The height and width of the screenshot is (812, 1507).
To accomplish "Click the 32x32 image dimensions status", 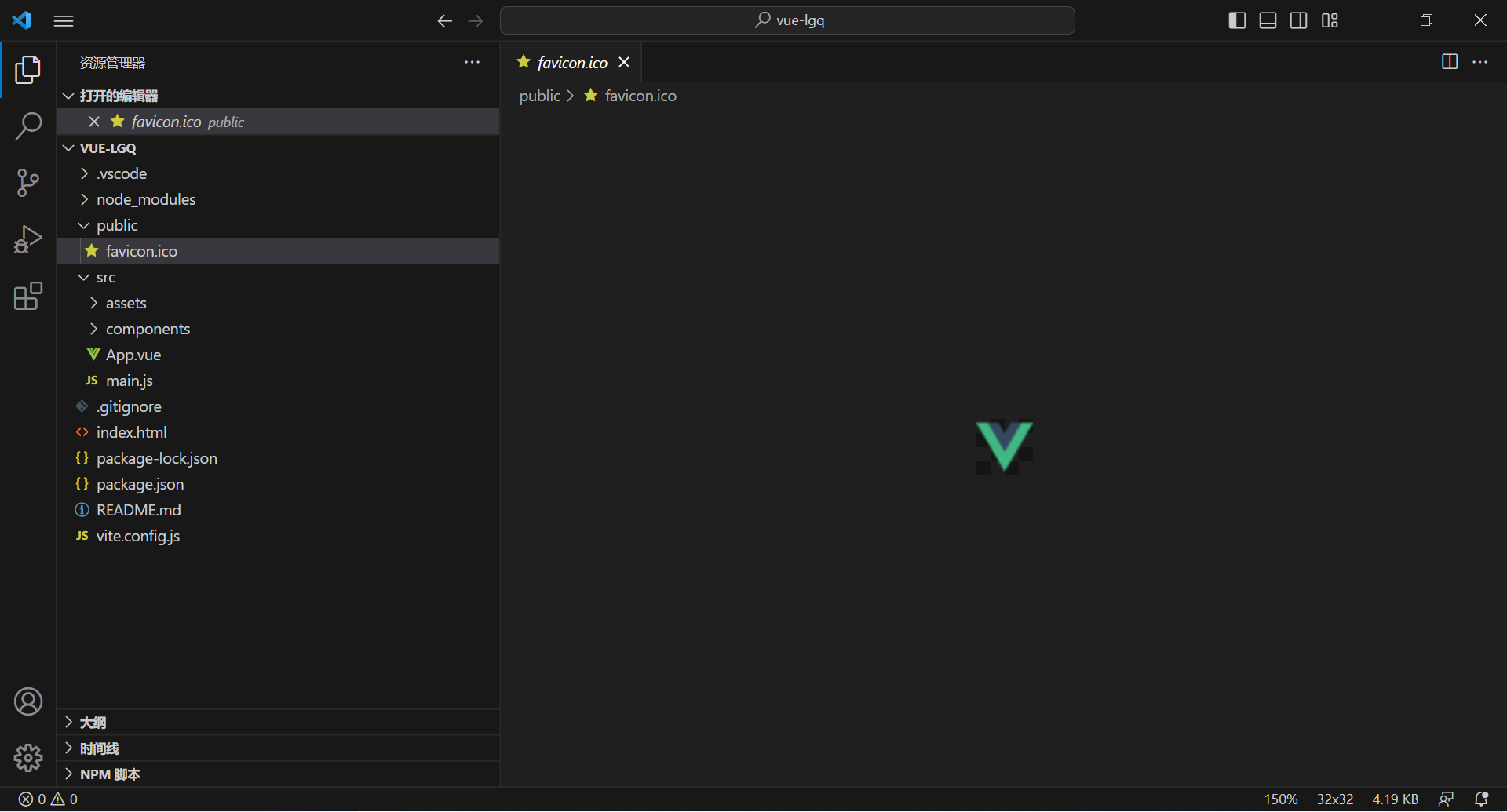I will pos(1335,799).
